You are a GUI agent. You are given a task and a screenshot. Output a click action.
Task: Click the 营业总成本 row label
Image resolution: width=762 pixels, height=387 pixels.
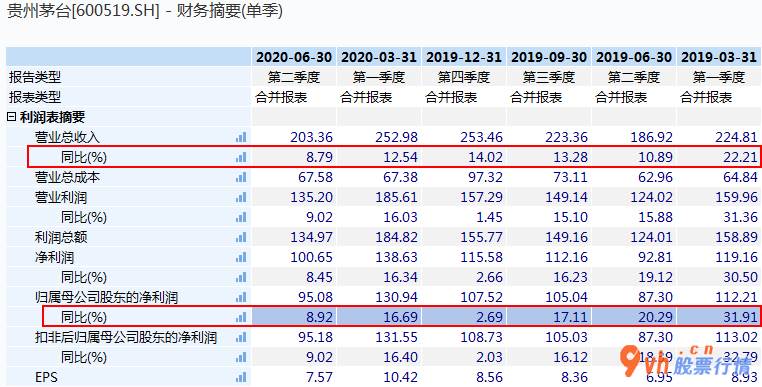[67, 177]
